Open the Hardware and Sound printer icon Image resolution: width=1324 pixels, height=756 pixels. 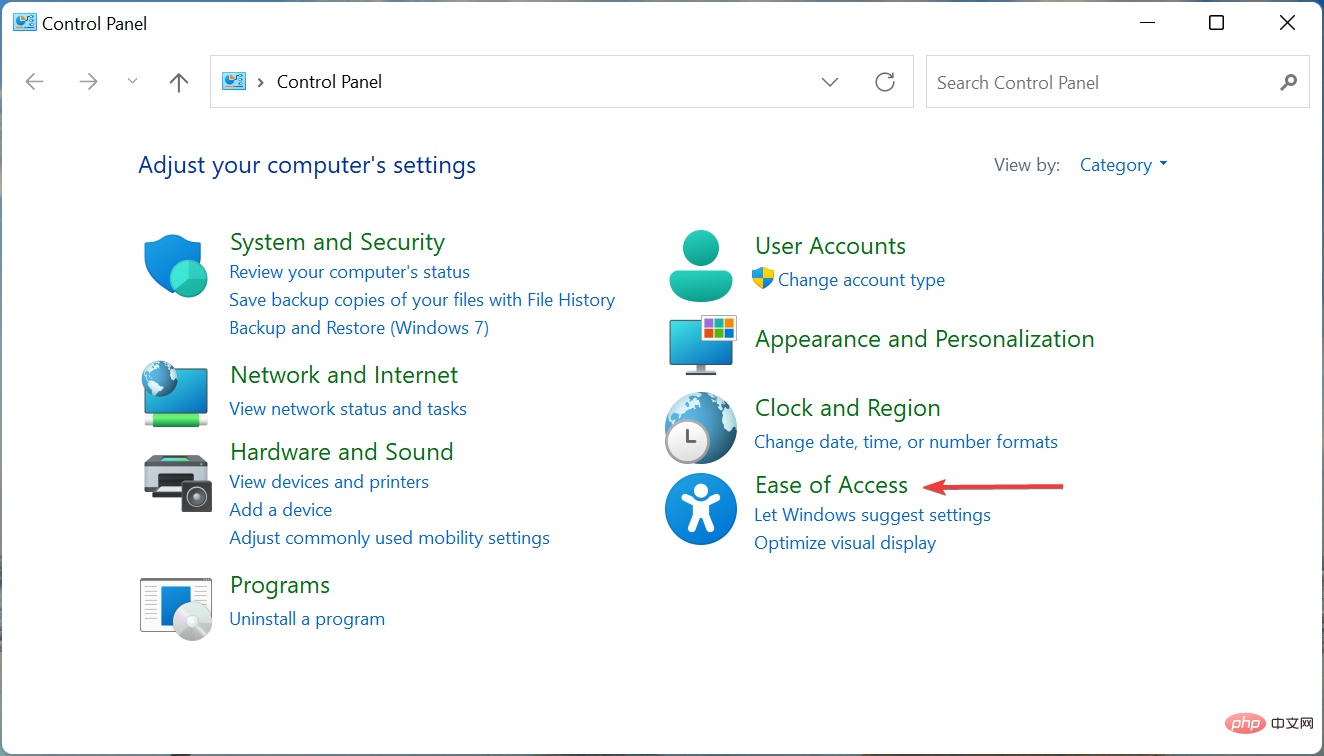point(177,482)
